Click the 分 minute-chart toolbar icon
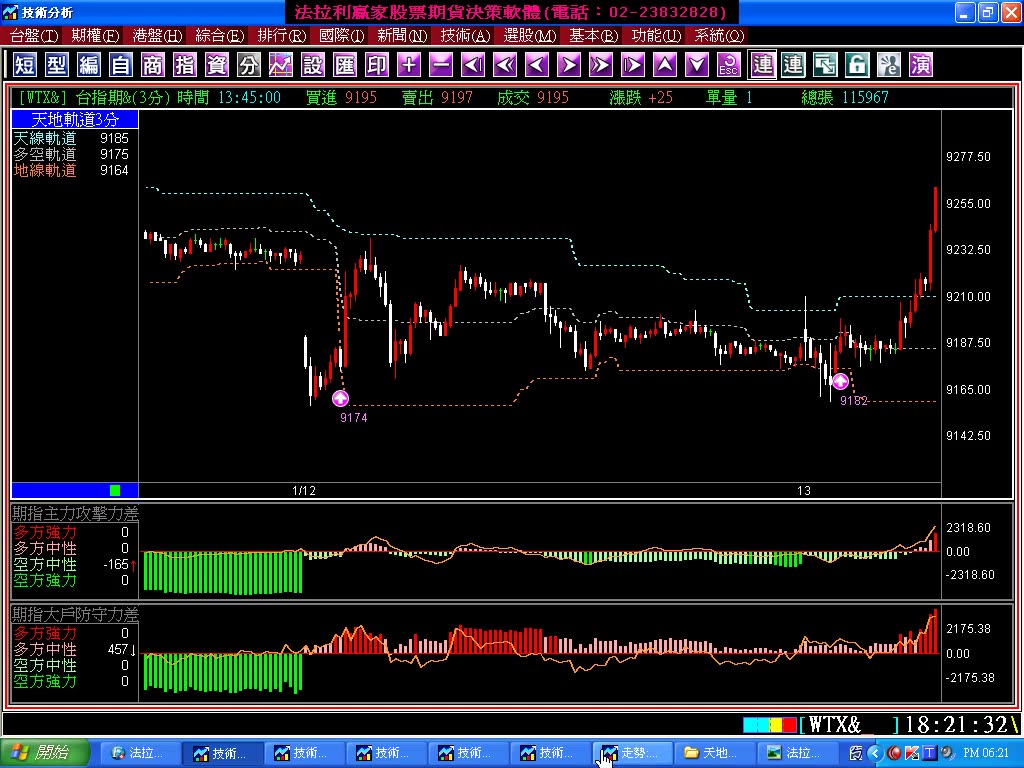 click(x=249, y=65)
